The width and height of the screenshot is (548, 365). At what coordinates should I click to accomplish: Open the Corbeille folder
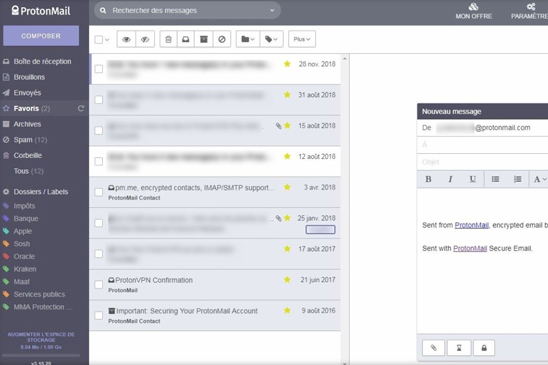pyautogui.click(x=28, y=155)
